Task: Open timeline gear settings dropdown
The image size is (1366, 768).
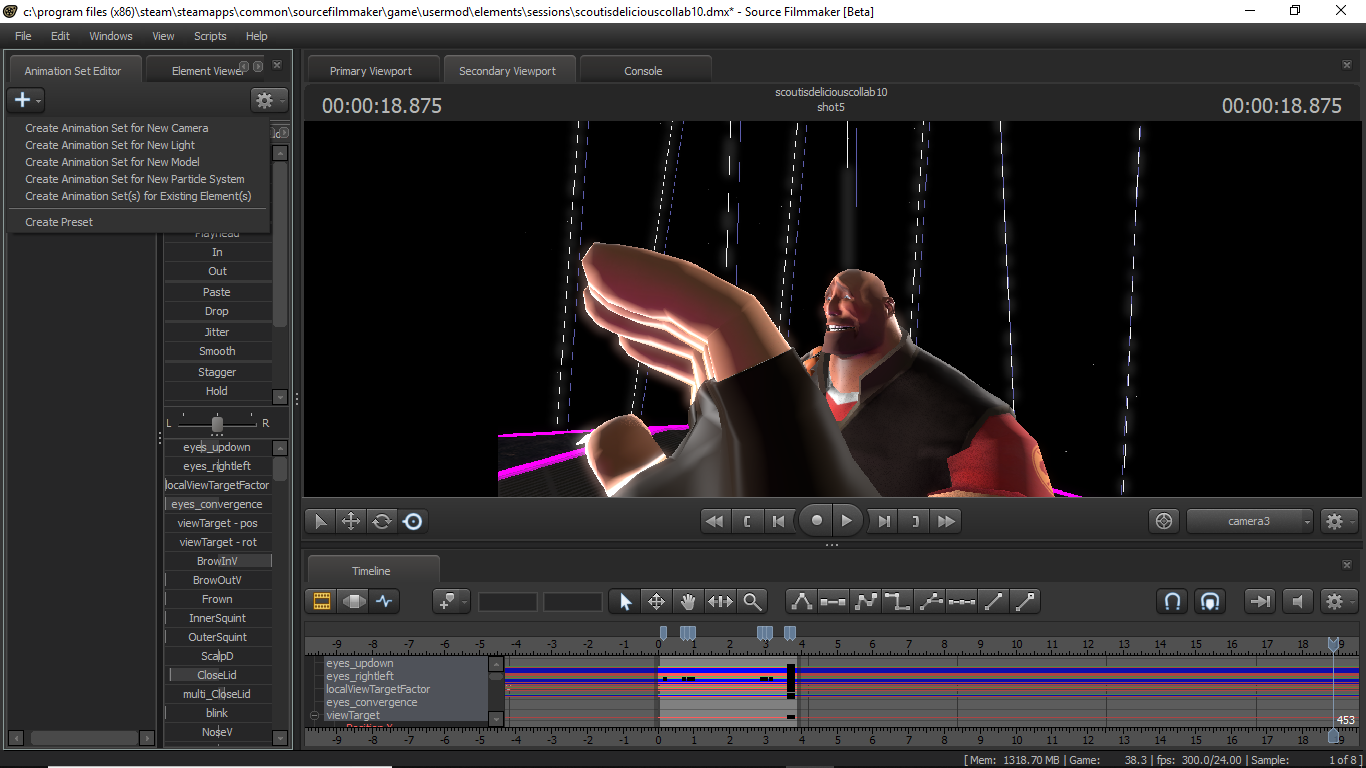Action: click(x=1338, y=601)
